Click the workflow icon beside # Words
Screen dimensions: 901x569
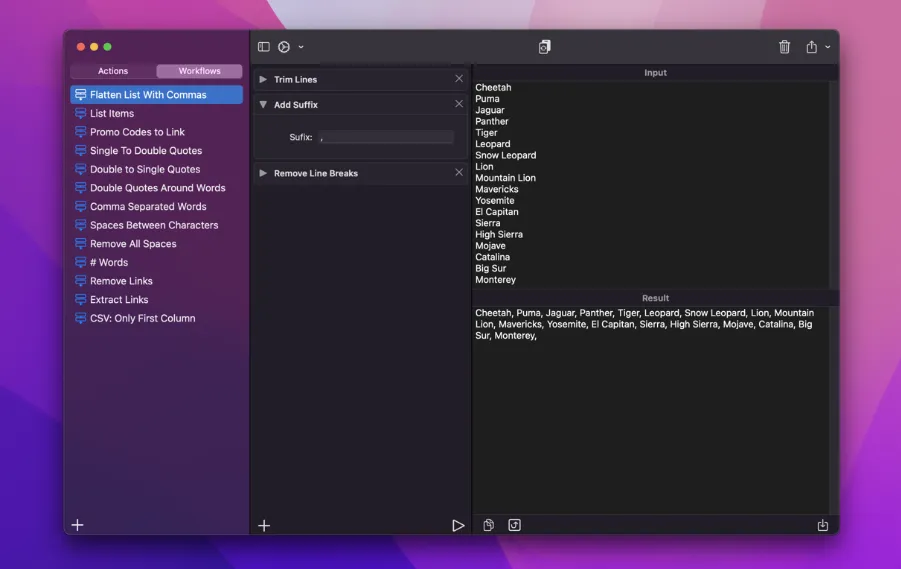[x=80, y=262]
